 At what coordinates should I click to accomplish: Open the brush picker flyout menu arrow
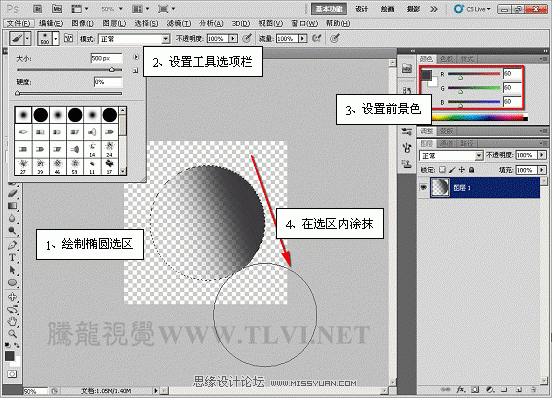pos(136,57)
